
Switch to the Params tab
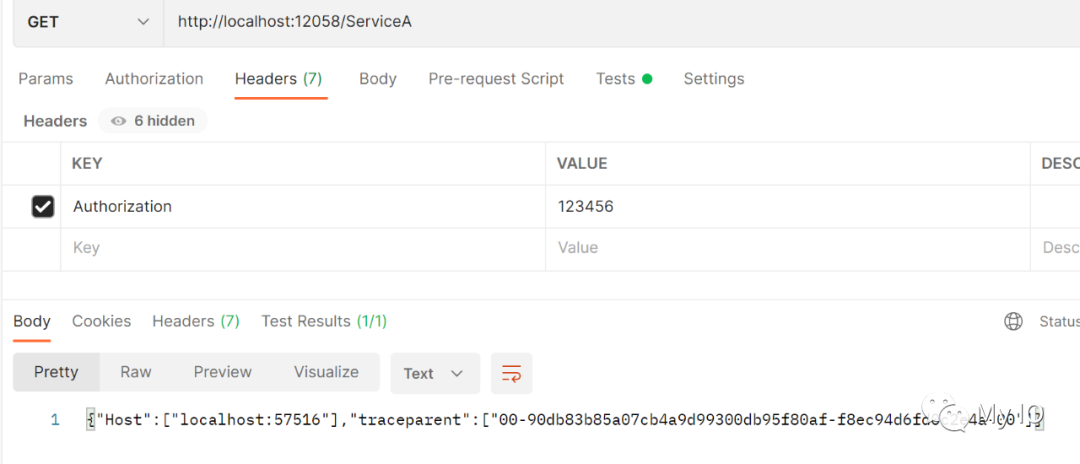coord(46,79)
